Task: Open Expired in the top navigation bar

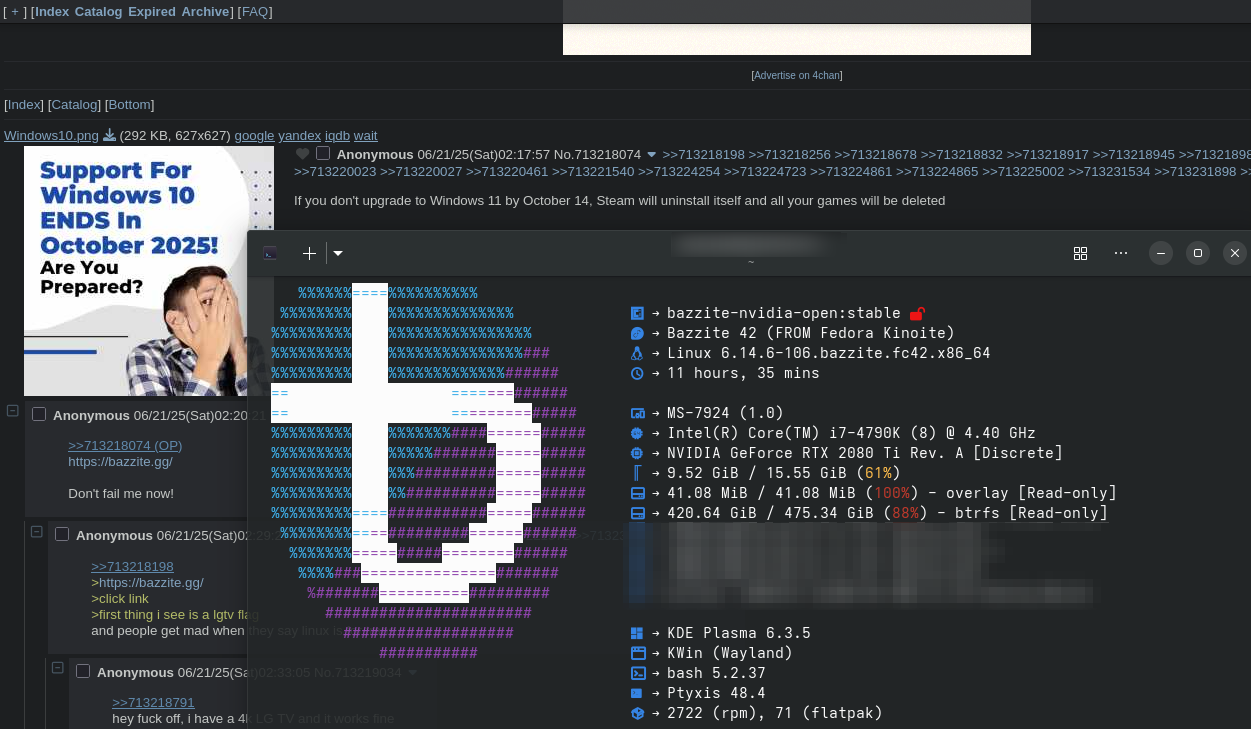Action: click(152, 12)
